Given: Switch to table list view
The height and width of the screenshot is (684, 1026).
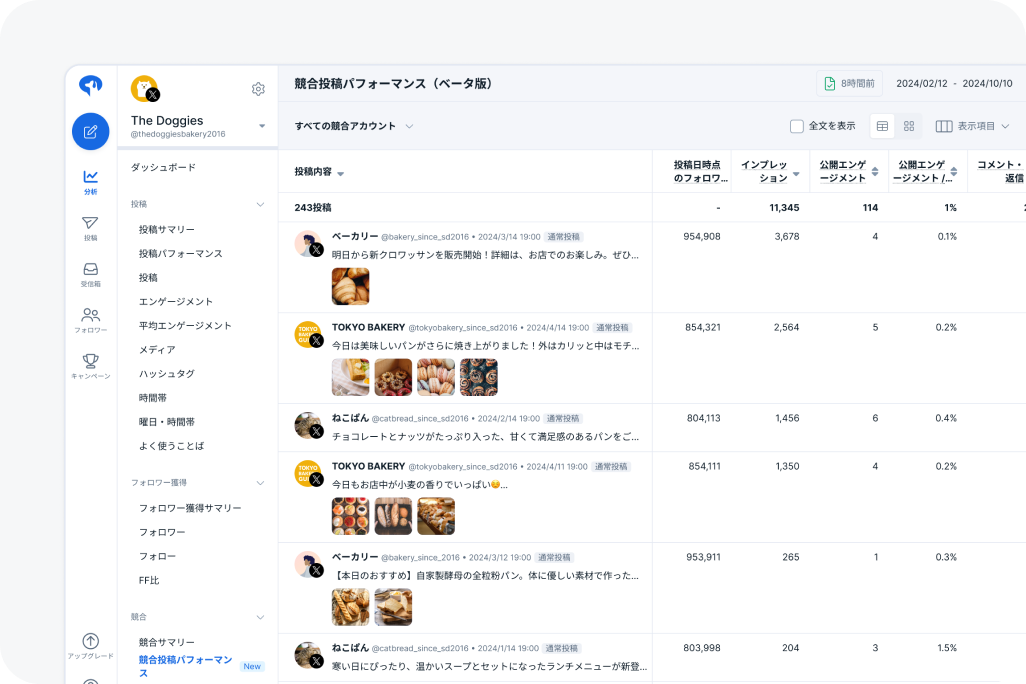Looking at the screenshot, I should pos(882,126).
